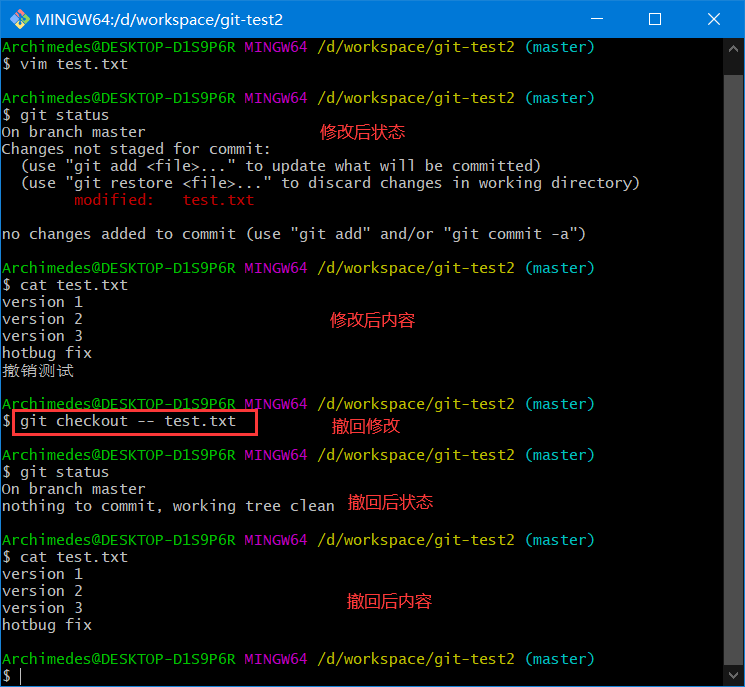The height and width of the screenshot is (687, 745).
Task: Click 'no changes added to commit' line
Action: tap(294, 234)
